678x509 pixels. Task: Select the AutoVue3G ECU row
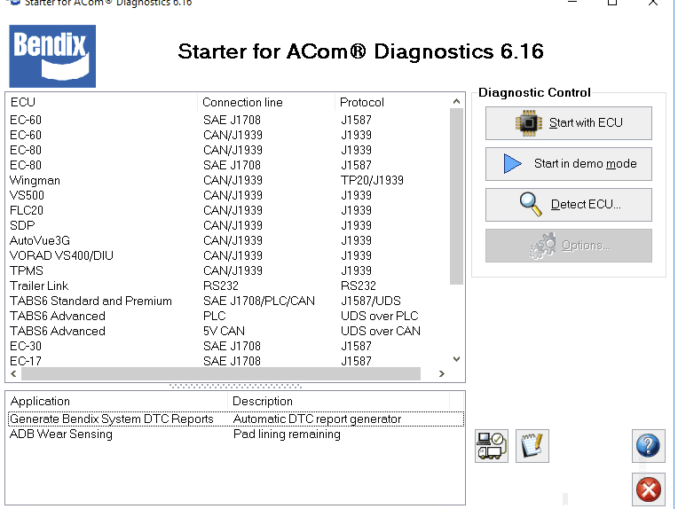[x=228, y=240]
